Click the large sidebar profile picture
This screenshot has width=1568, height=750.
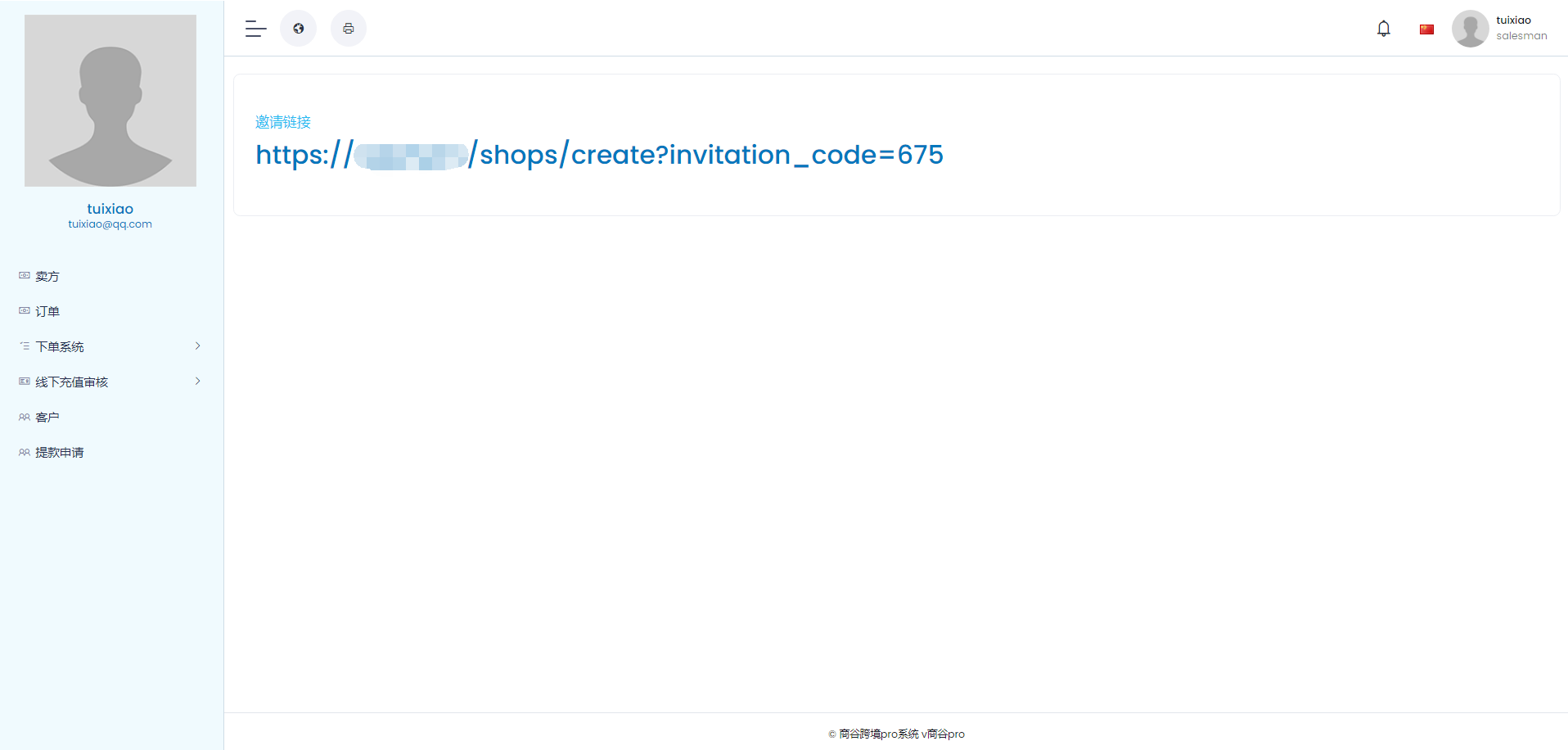point(110,101)
